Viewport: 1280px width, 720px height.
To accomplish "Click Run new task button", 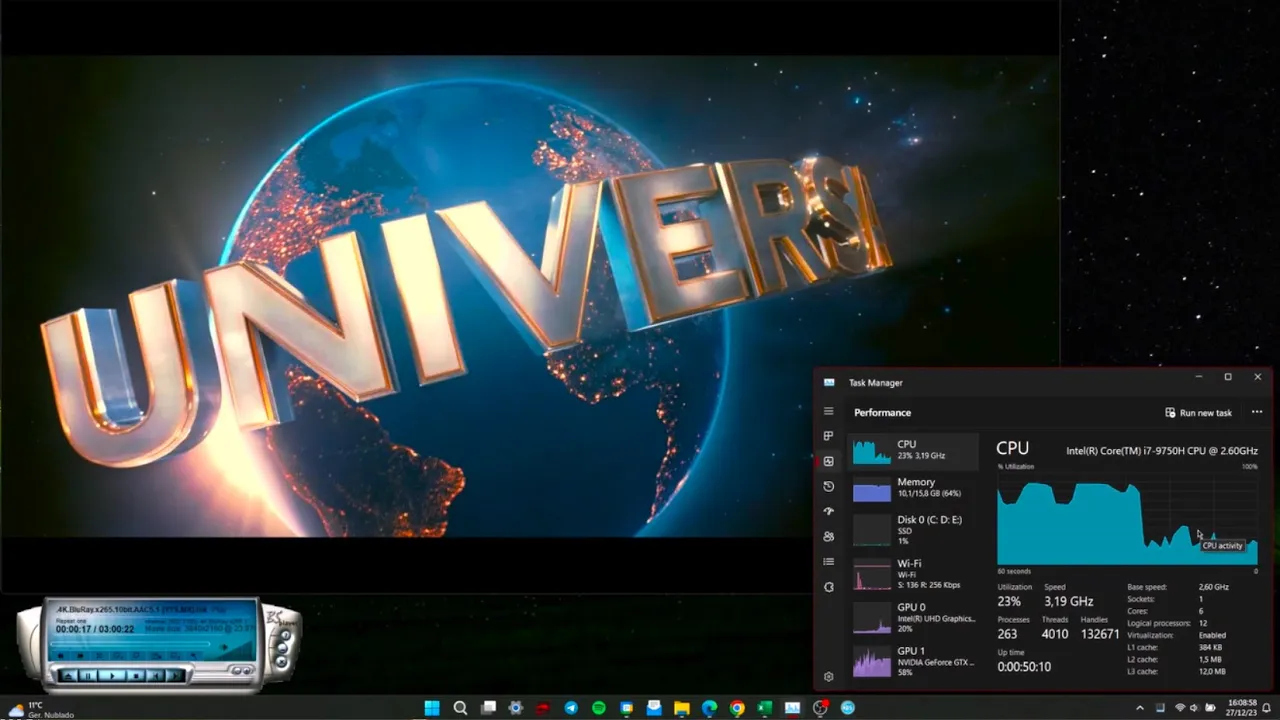I will coord(1198,412).
